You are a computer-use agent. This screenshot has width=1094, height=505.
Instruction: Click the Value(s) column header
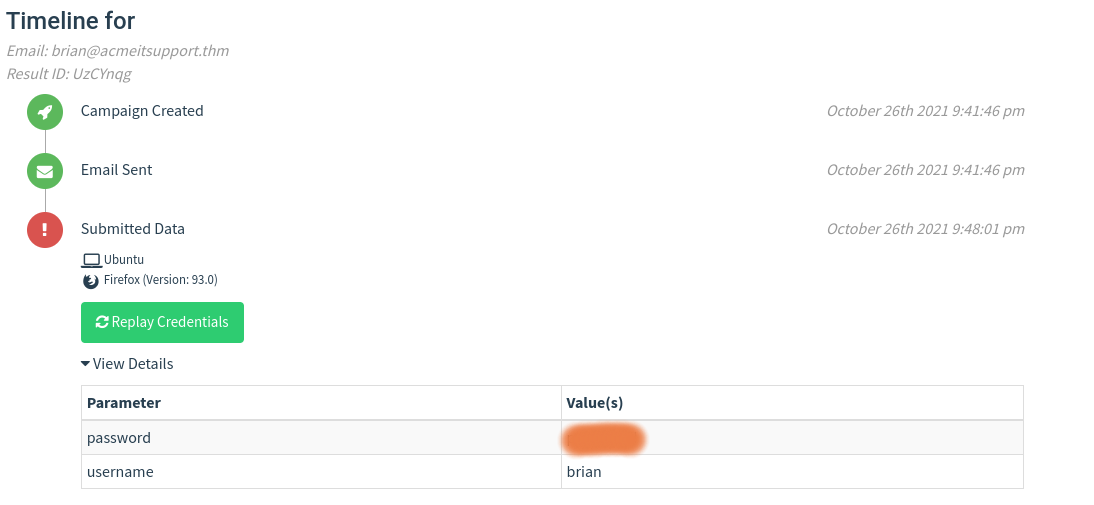click(595, 403)
